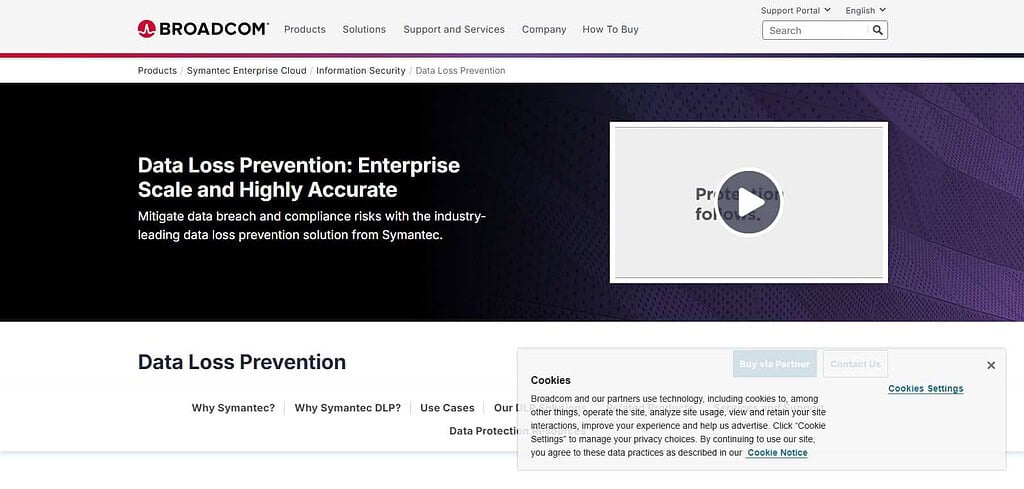Open the English language dropdown
This screenshot has height=489, width=1024.
tap(865, 10)
